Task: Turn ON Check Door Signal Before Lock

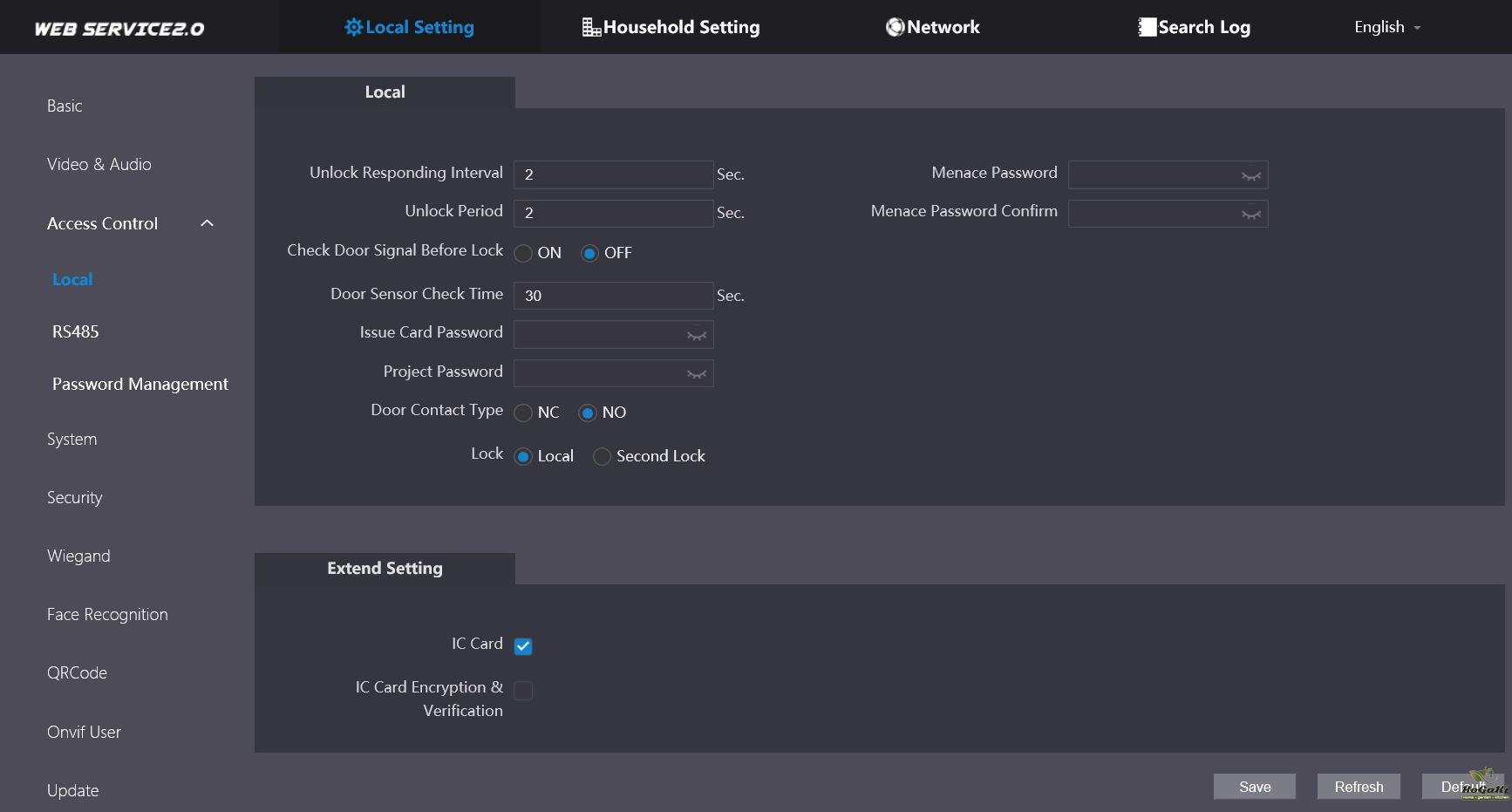Action: [523, 254]
